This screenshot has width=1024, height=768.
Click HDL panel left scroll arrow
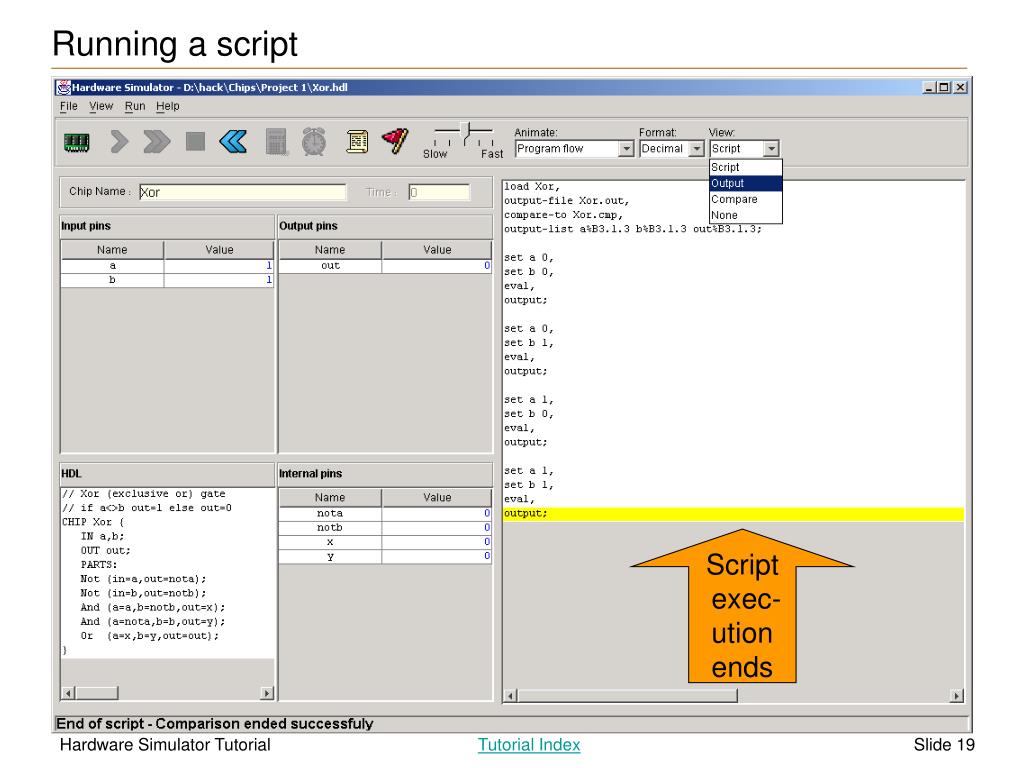coord(69,693)
